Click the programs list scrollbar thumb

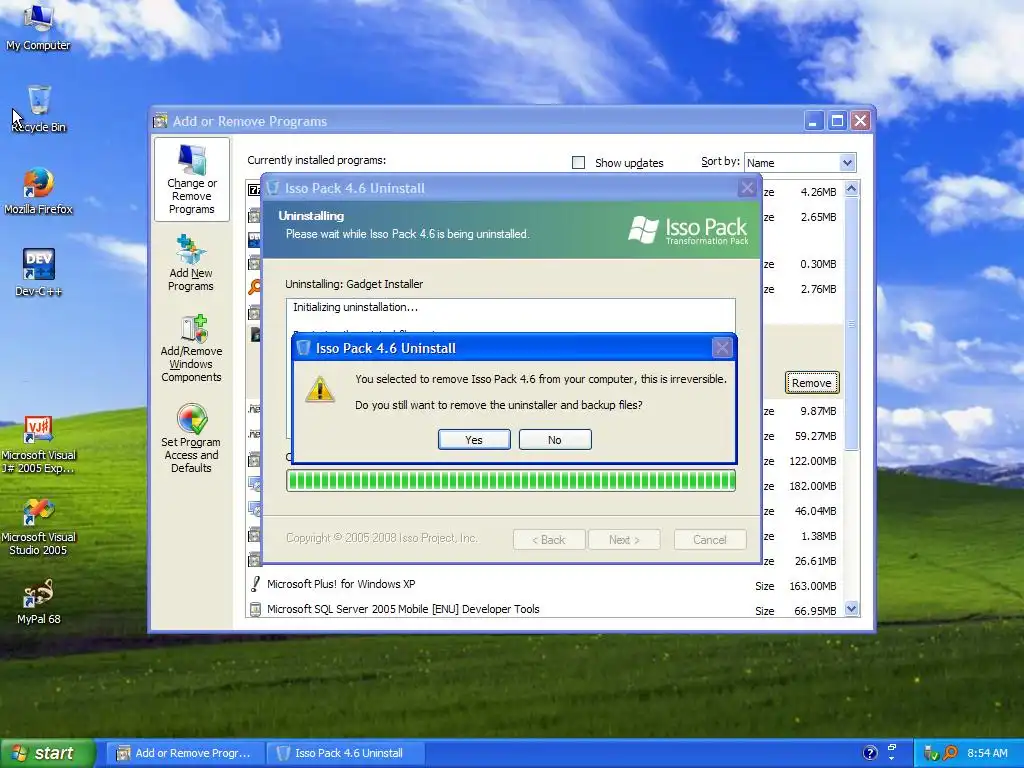point(851,323)
